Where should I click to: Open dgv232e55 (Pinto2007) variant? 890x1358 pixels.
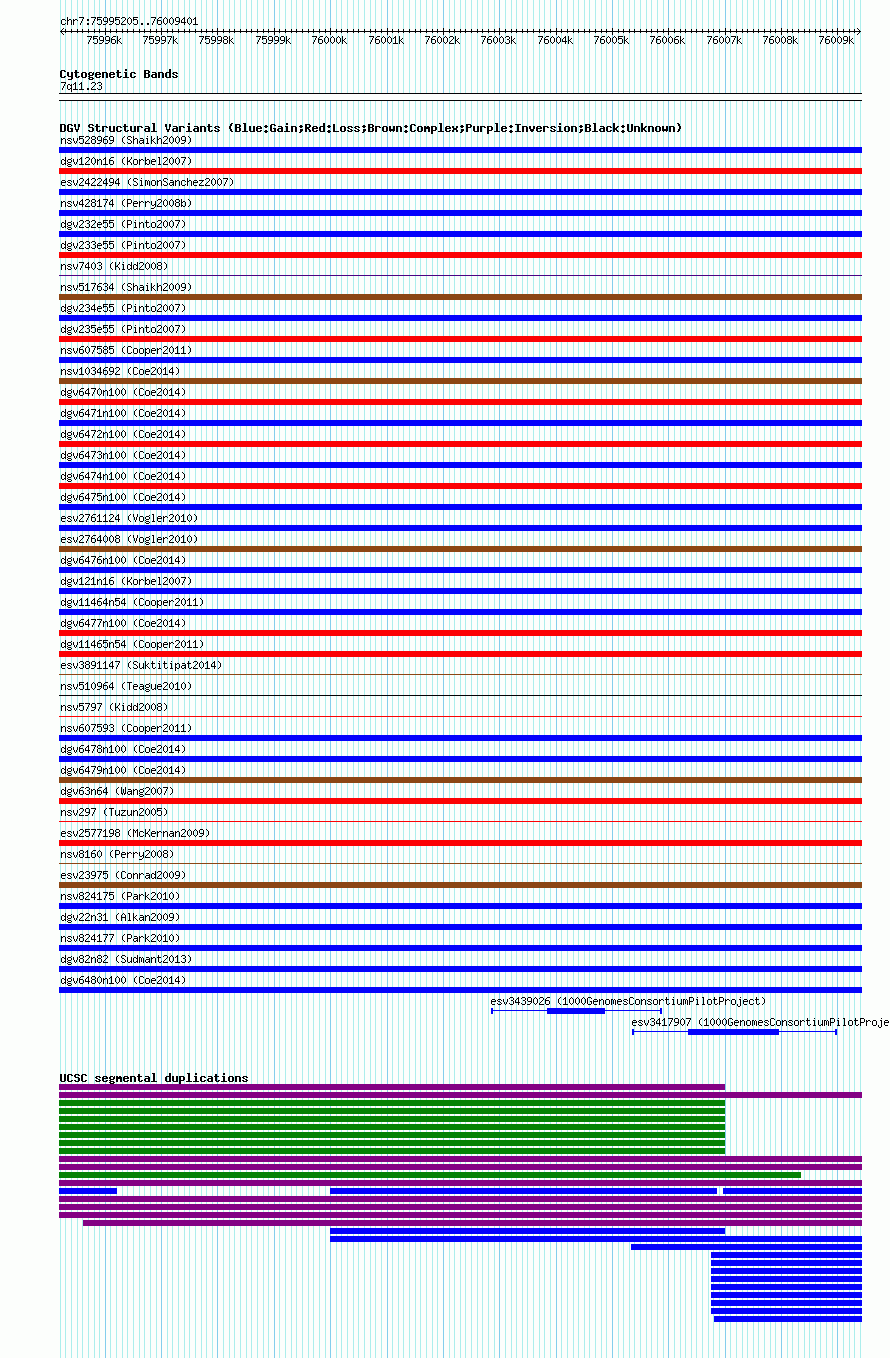tap(123, 224)
